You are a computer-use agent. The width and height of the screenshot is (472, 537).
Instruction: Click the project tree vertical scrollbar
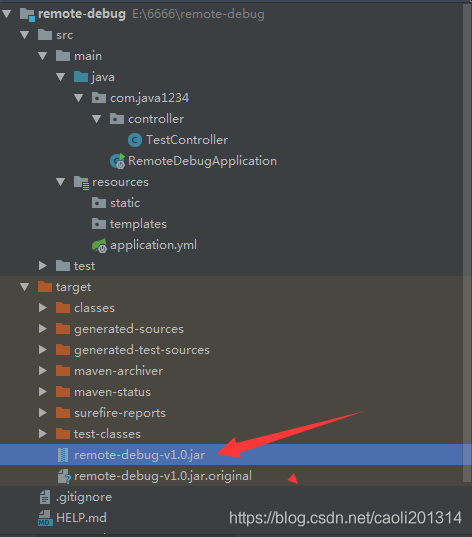pos(467,243)
